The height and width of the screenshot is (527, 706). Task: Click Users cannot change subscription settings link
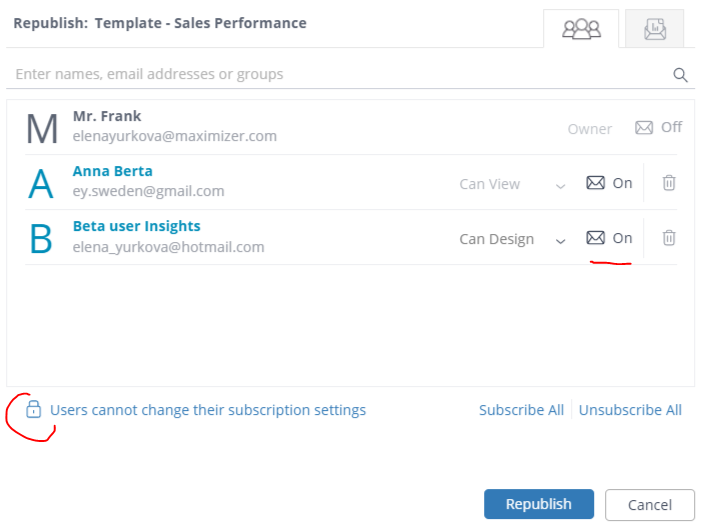(208, 410)
